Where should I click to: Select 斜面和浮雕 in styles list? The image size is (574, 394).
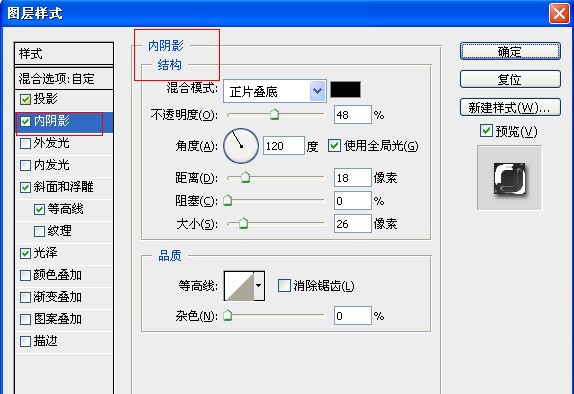pyautogui.click(x=64, y=187)
